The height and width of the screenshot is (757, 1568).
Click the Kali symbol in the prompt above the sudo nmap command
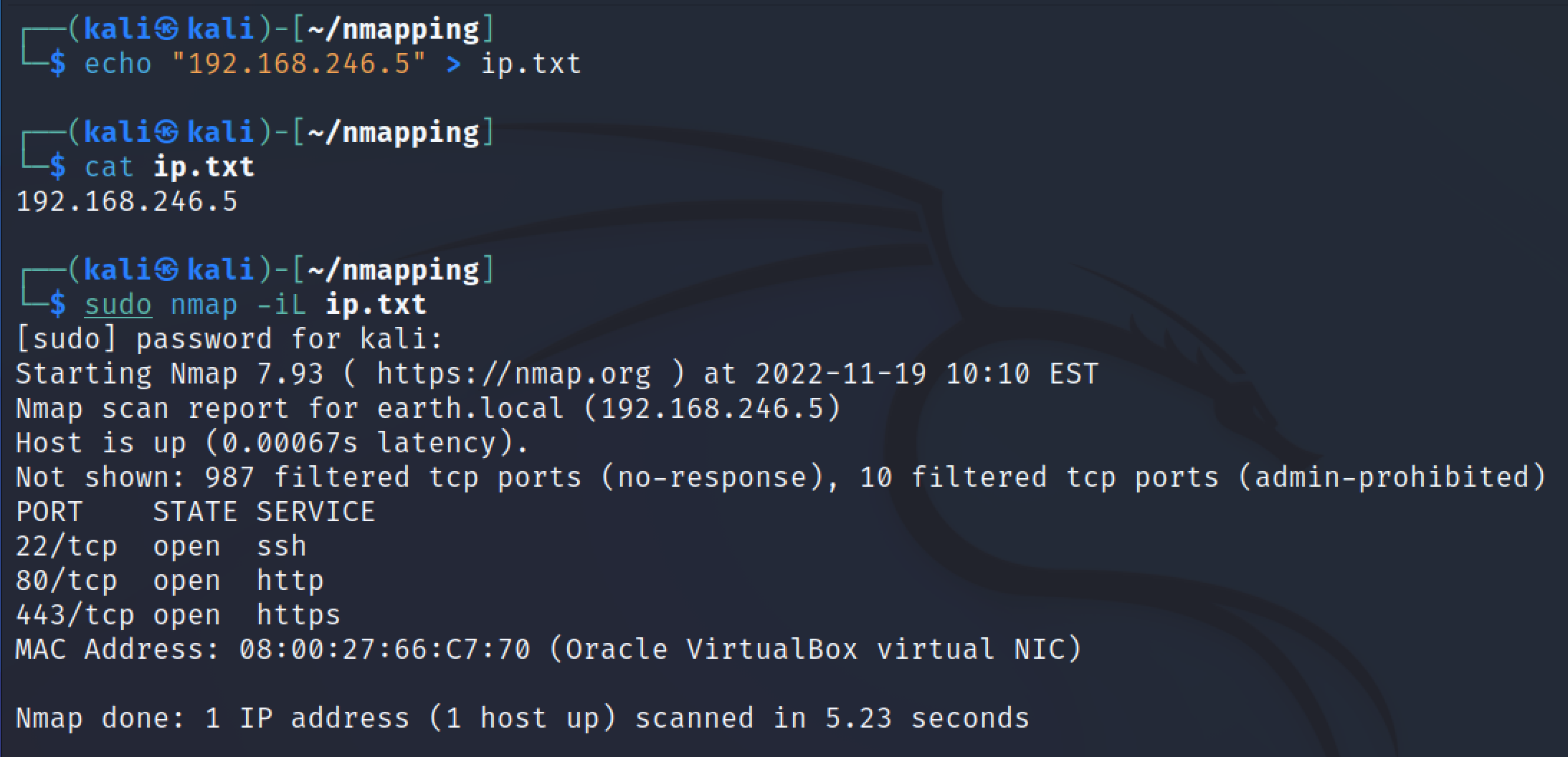click(x=166, y=270)
